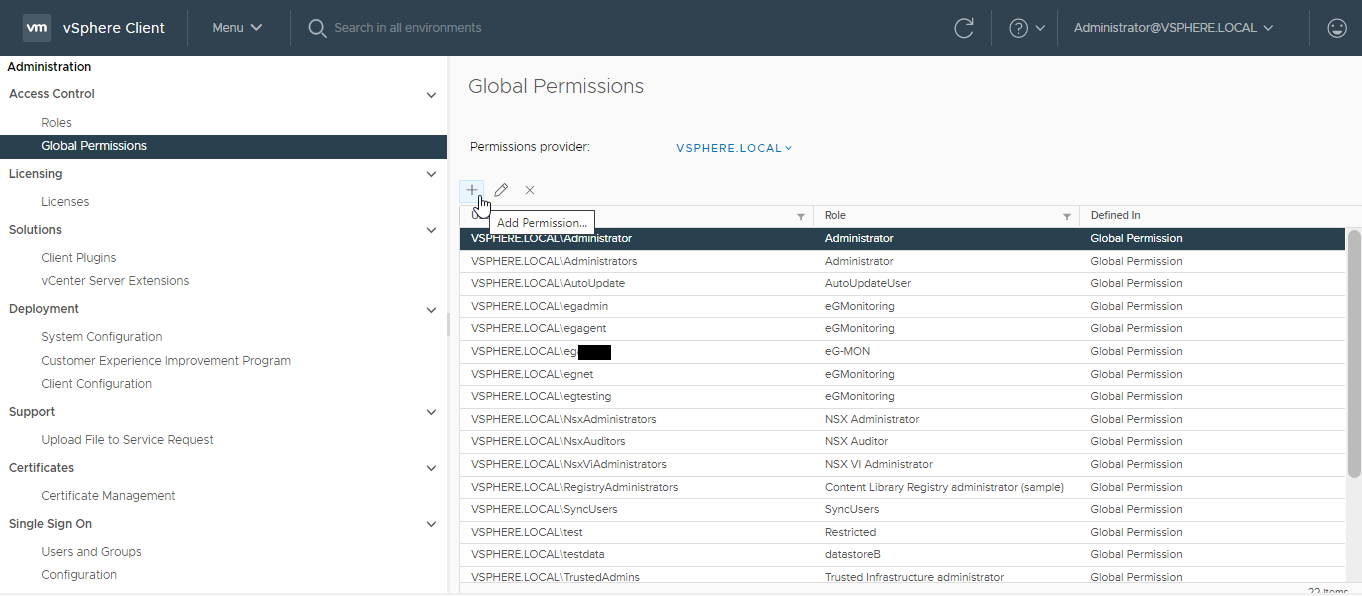
Task: Click the feedback smiley face icon
Action: 1337,28
